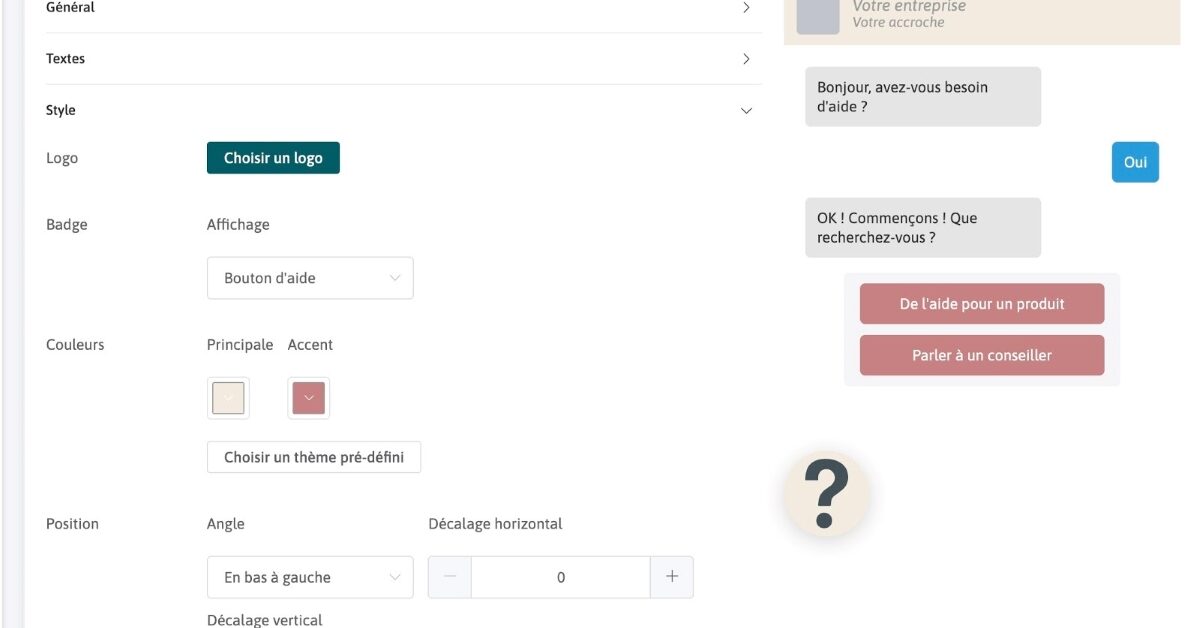Click the Décalage horizontal value field

[x=560, y=576]
